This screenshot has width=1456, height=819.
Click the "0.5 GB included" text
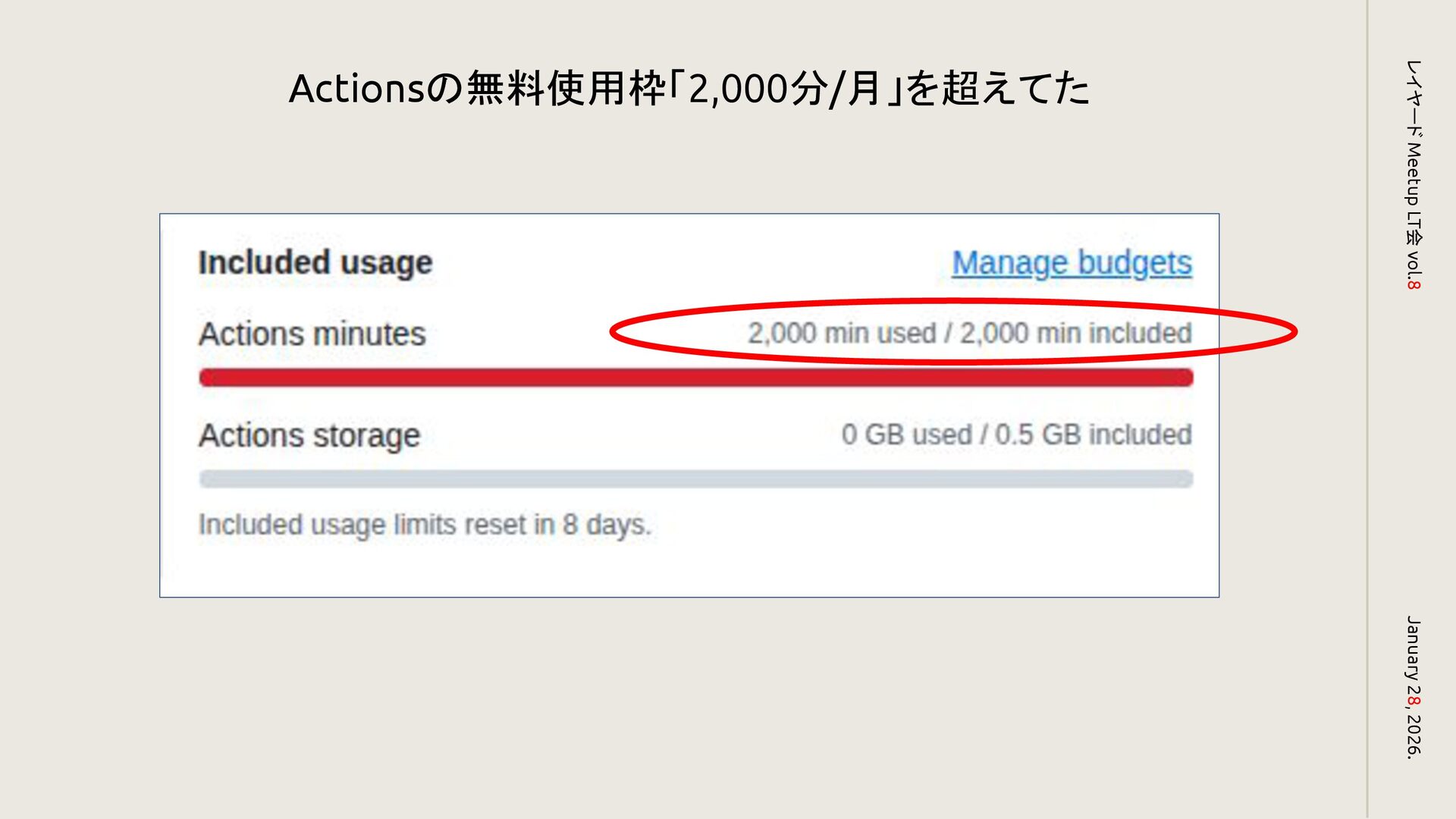tap(1093, 435)
